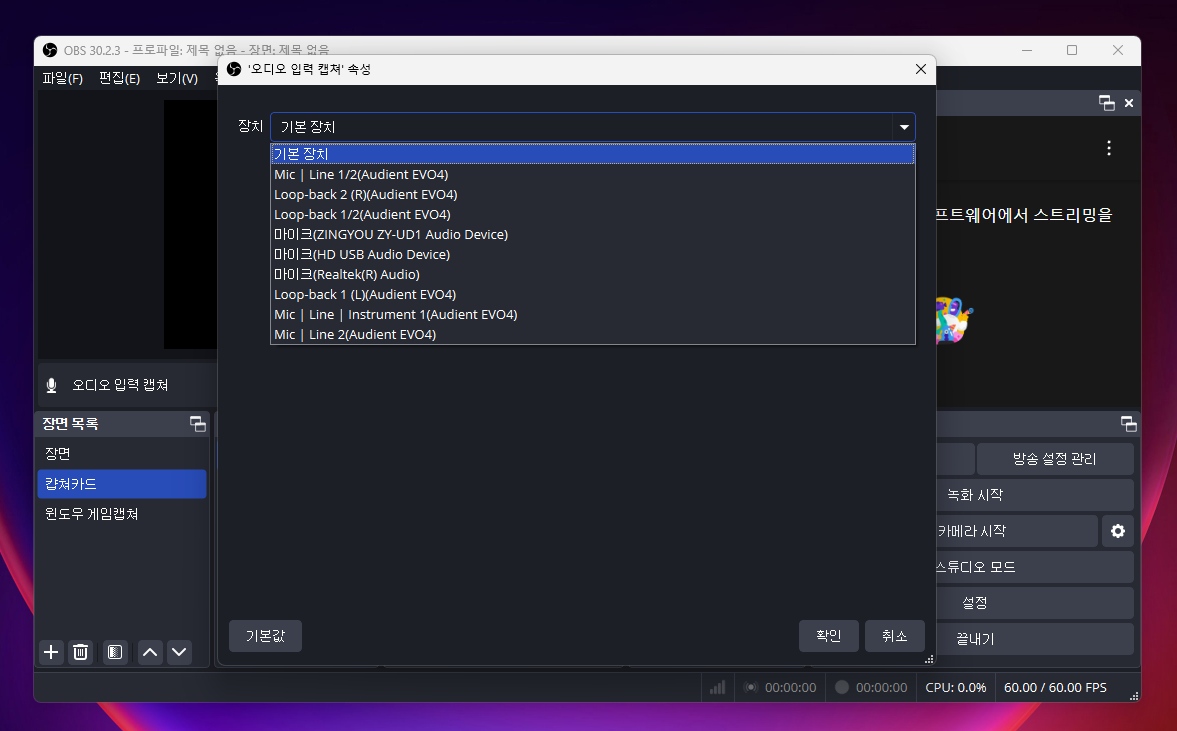Click the microphone icon beside 오디오 입력 캡쳐

(x=52, y=385)
